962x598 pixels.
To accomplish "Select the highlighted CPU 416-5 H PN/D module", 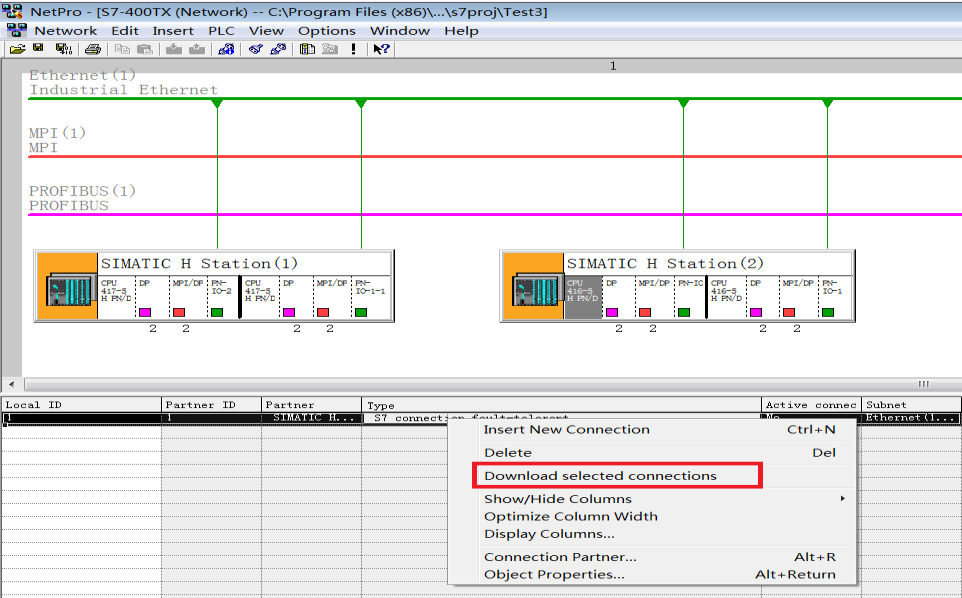I will pos(583,297).
